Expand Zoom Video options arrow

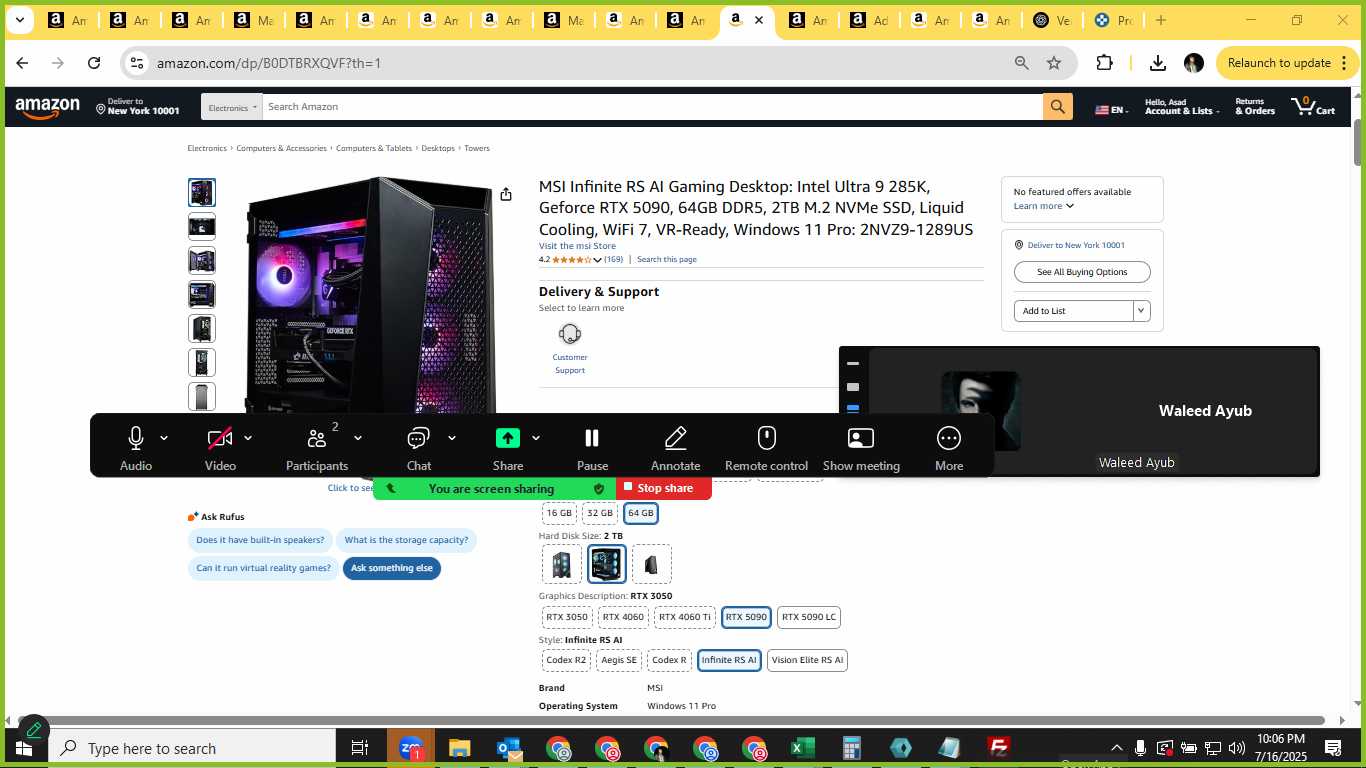(x=248, y=438)
